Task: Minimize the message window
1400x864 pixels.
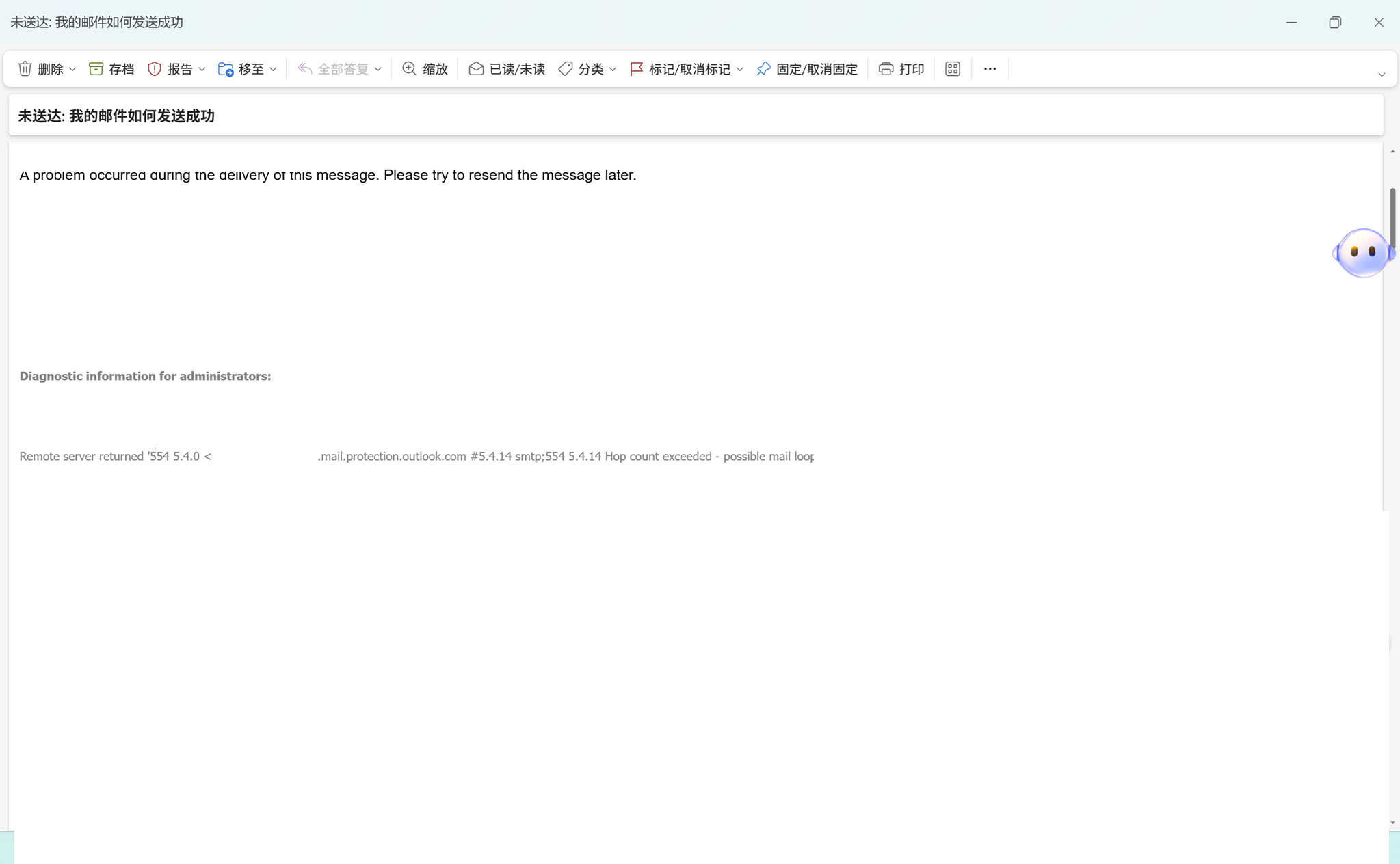Action: click(1291, 23)
